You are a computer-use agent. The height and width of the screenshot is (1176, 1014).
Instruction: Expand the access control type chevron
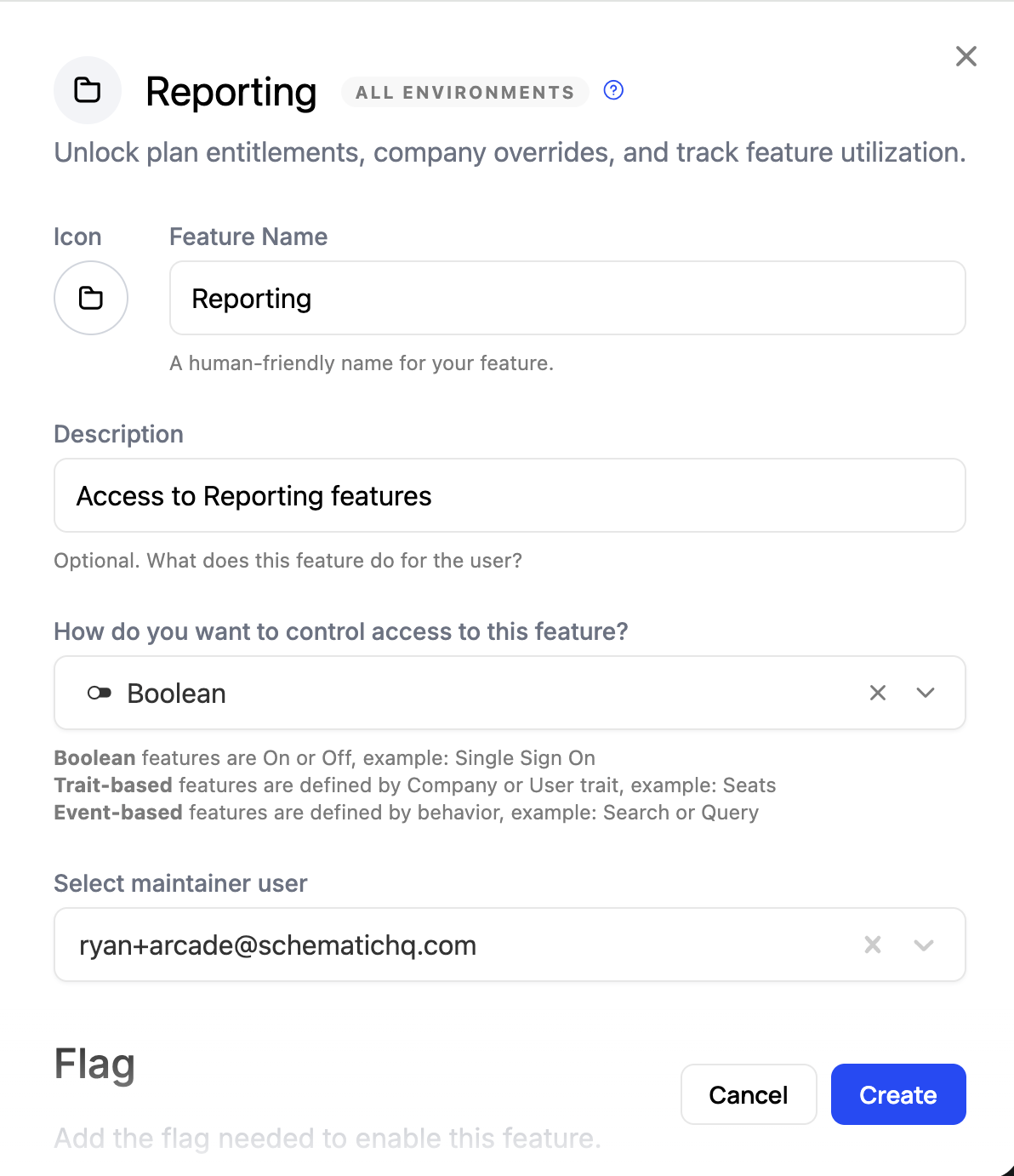[x=925, y=693]
